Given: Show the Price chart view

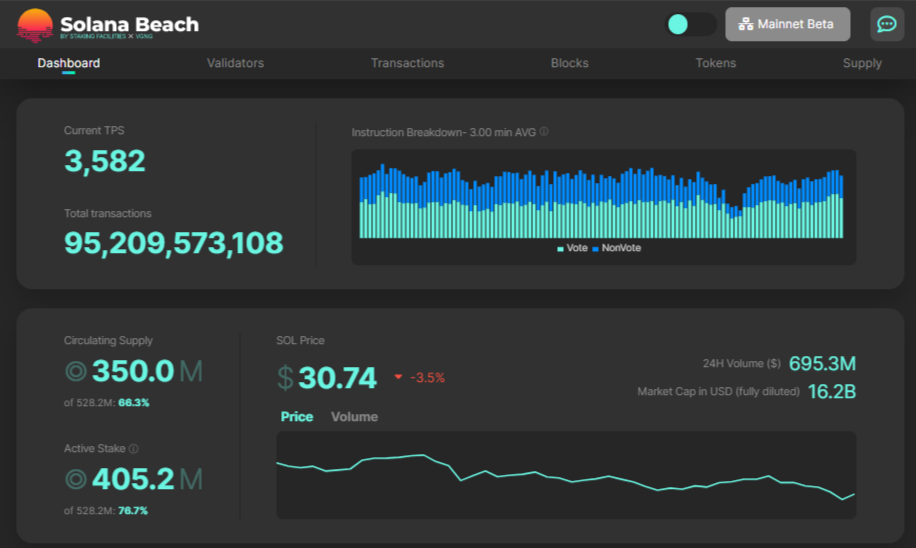Looking at the screenshot, I should [x=297, y=417].
